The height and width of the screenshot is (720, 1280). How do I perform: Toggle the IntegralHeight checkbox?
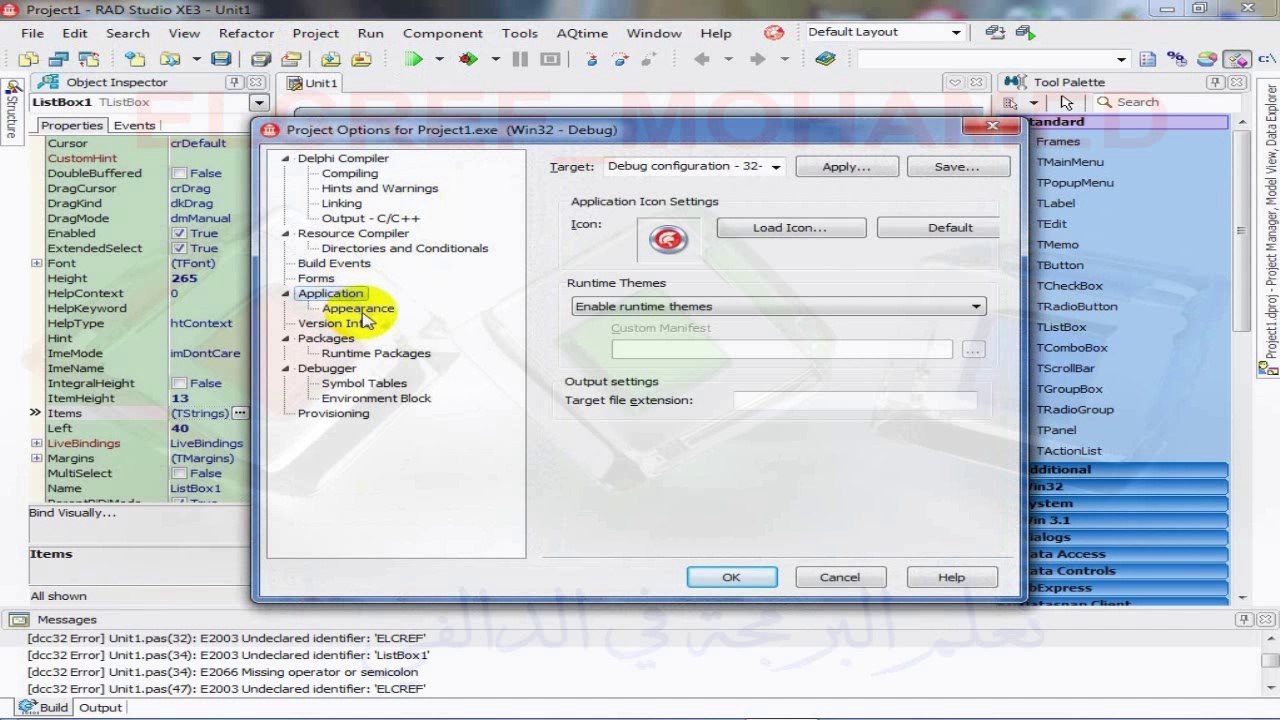point(179,383)
